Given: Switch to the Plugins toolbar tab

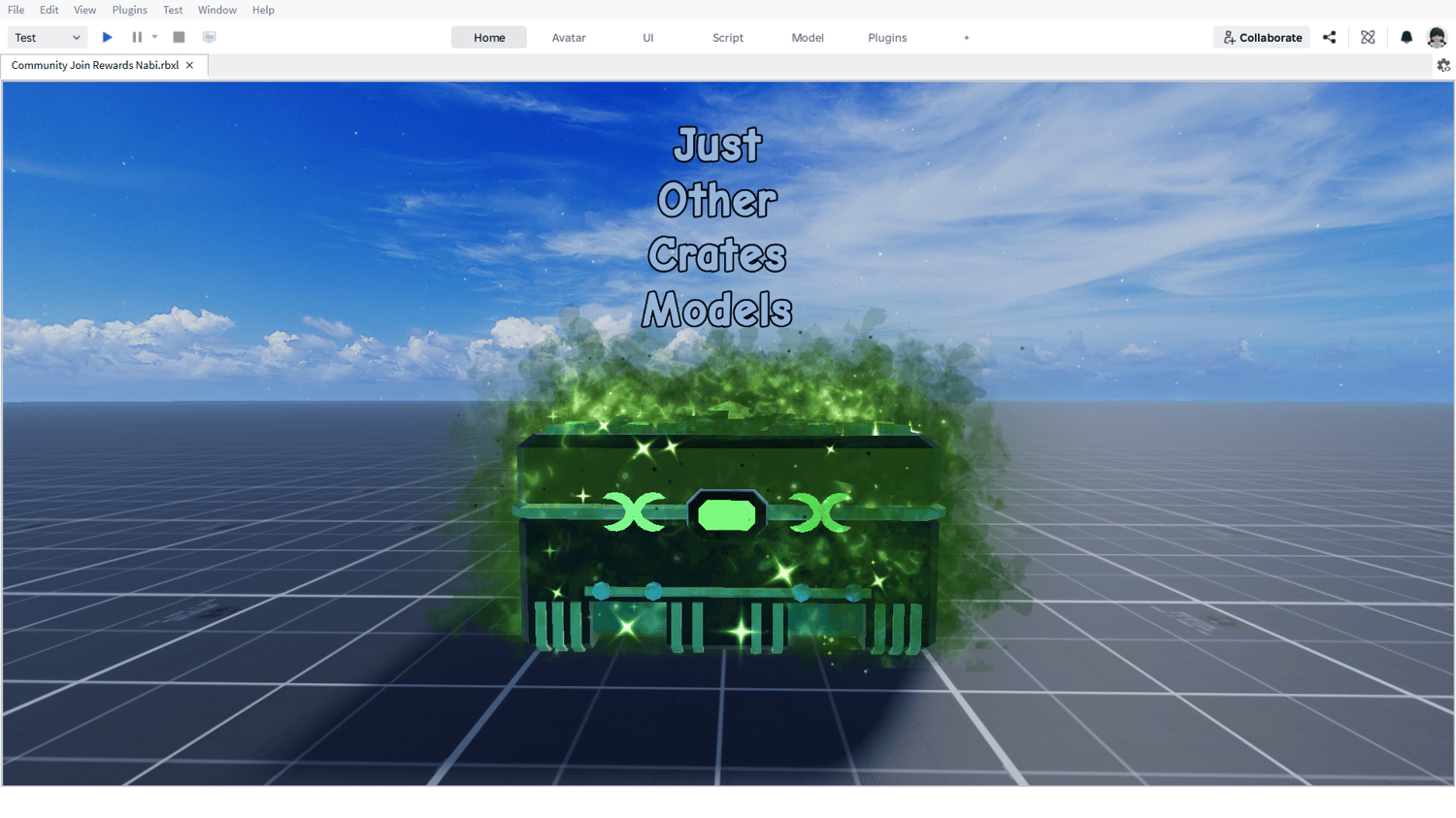Looking at the screenshot, I should pos(887,38).
